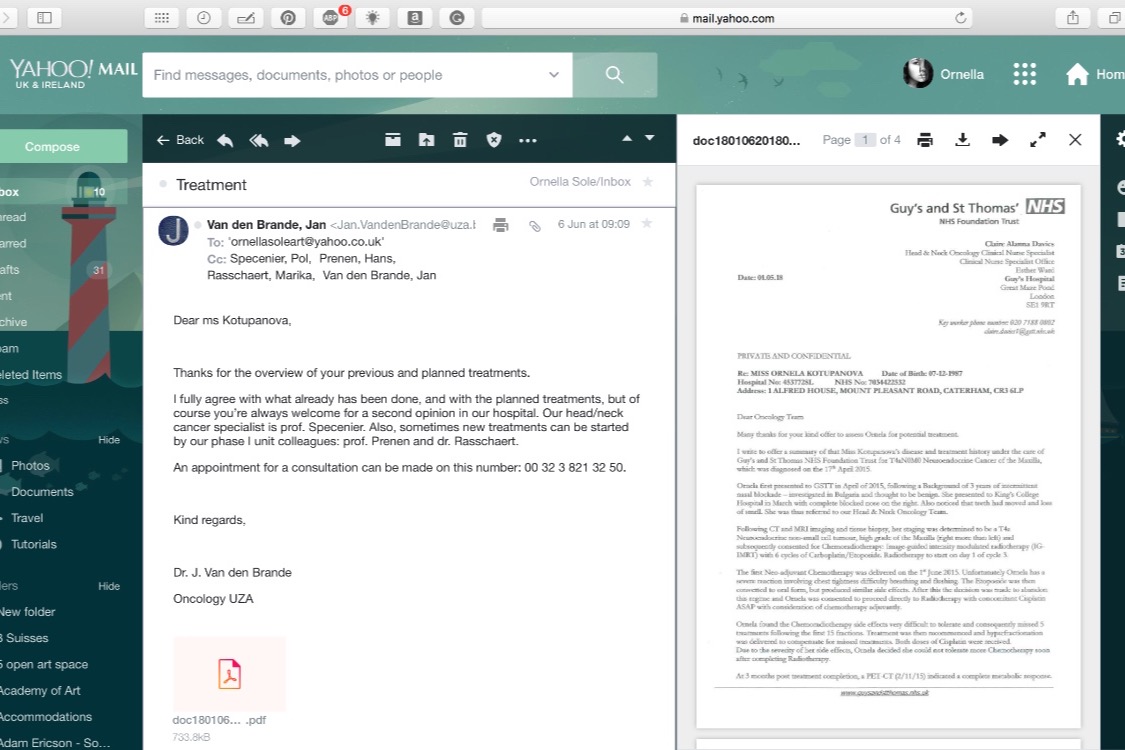Open Ornella's profile avatar
The width and height of the screenshot is (1125, 750).
918,73
